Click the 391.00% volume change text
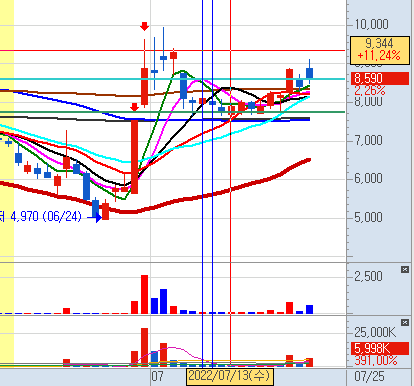 (376, 360)
